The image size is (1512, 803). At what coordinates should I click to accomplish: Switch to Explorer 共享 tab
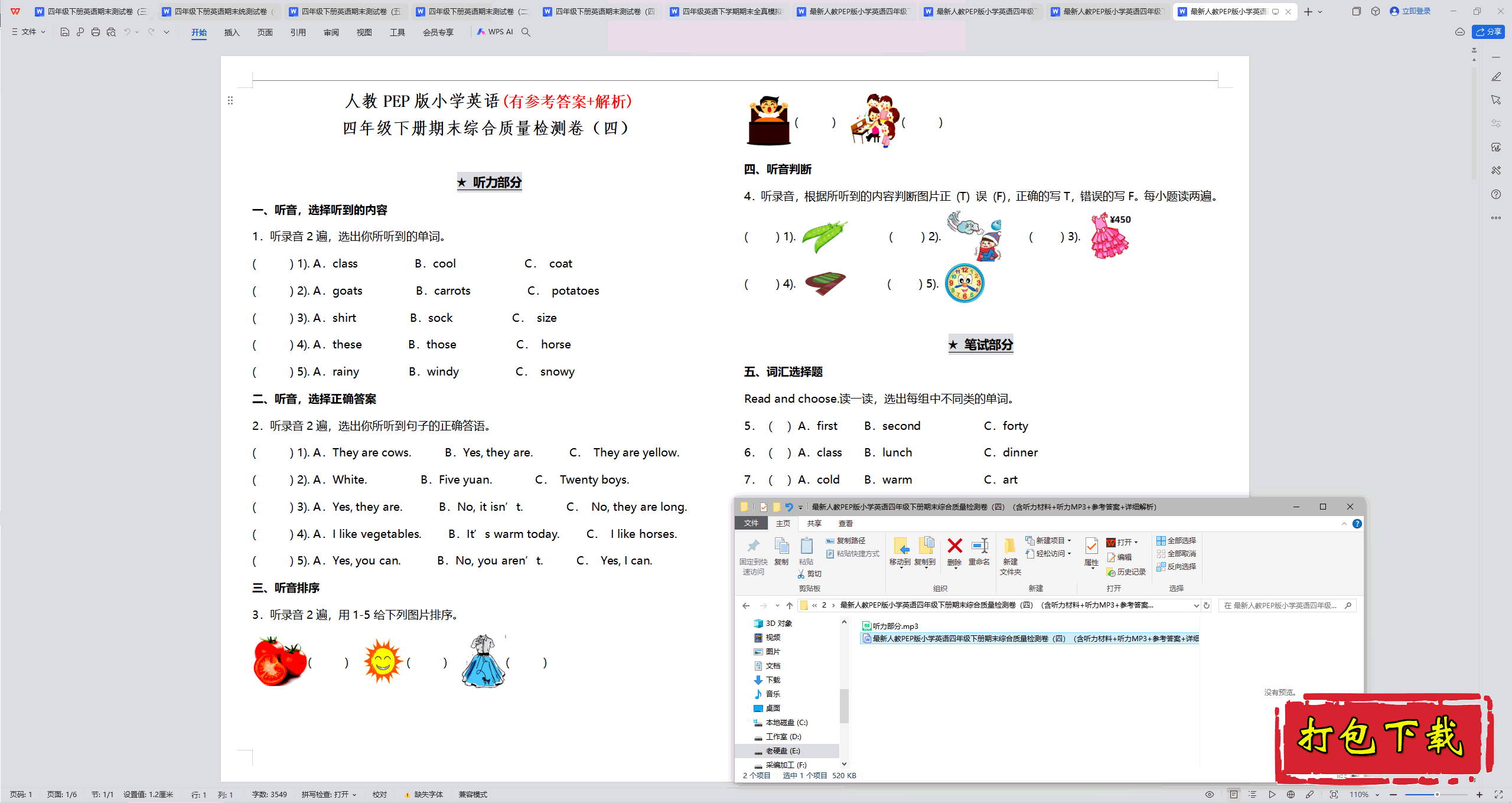click(x=814, y=523)
